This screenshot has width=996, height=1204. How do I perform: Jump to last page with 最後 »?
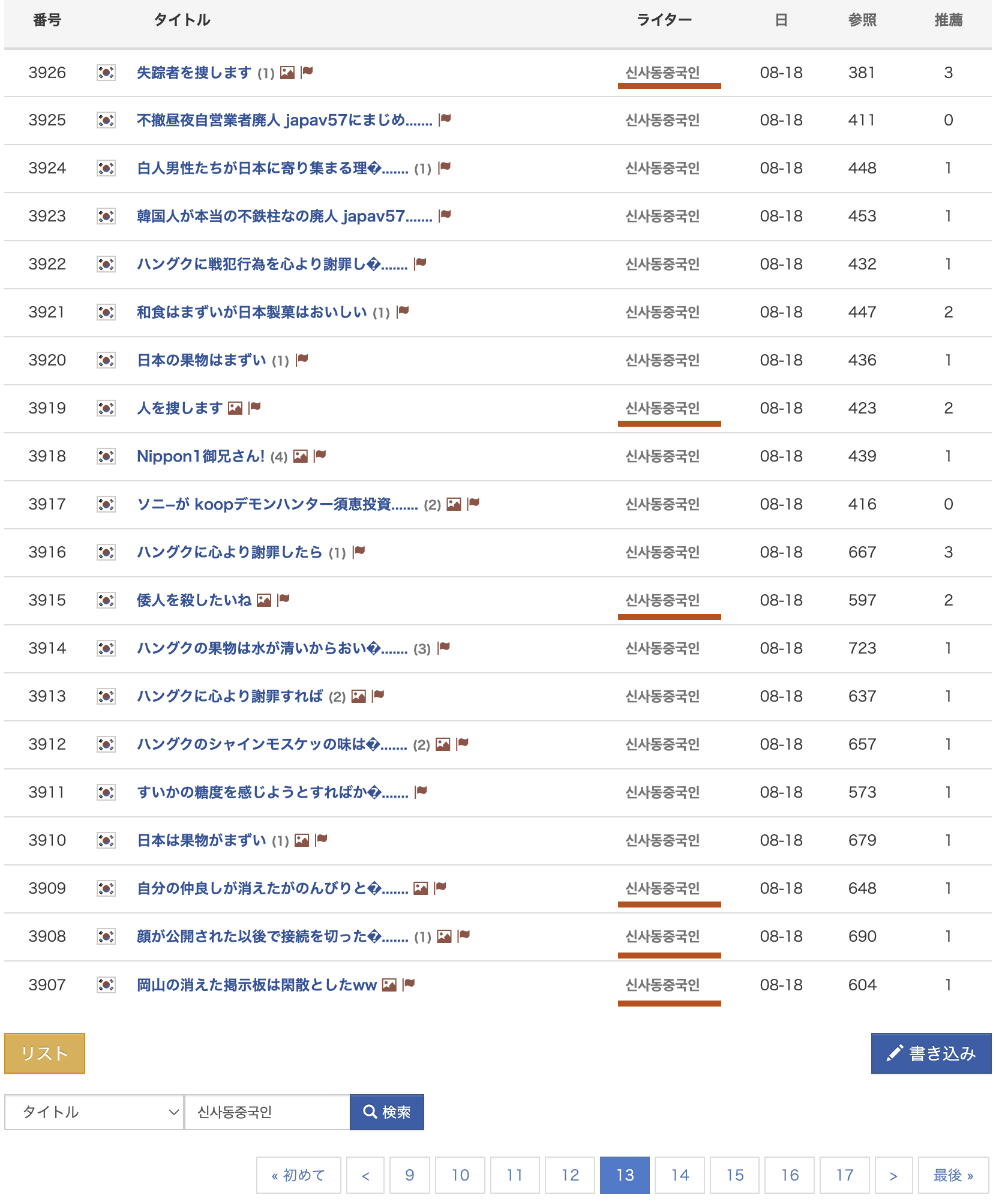coord(953,1175)
